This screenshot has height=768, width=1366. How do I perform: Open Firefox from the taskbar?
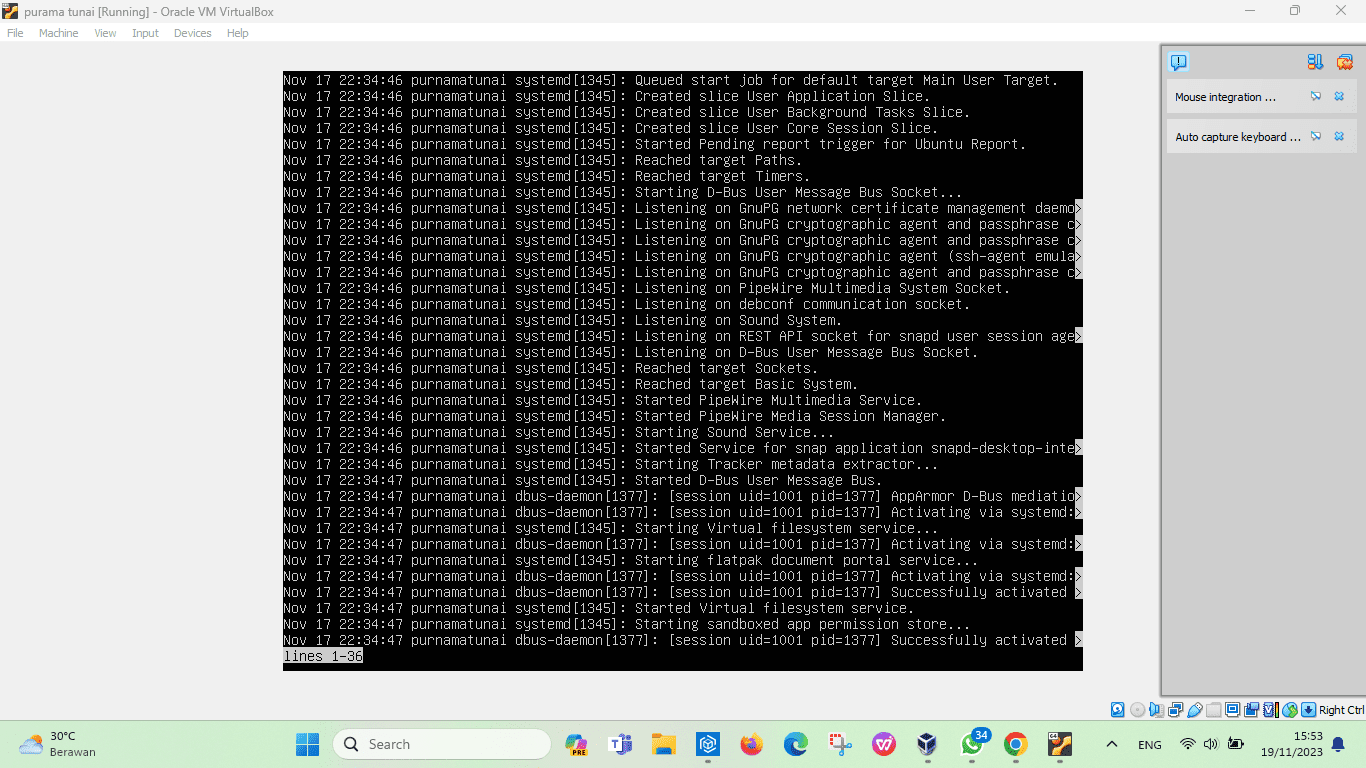click(751, 744)
